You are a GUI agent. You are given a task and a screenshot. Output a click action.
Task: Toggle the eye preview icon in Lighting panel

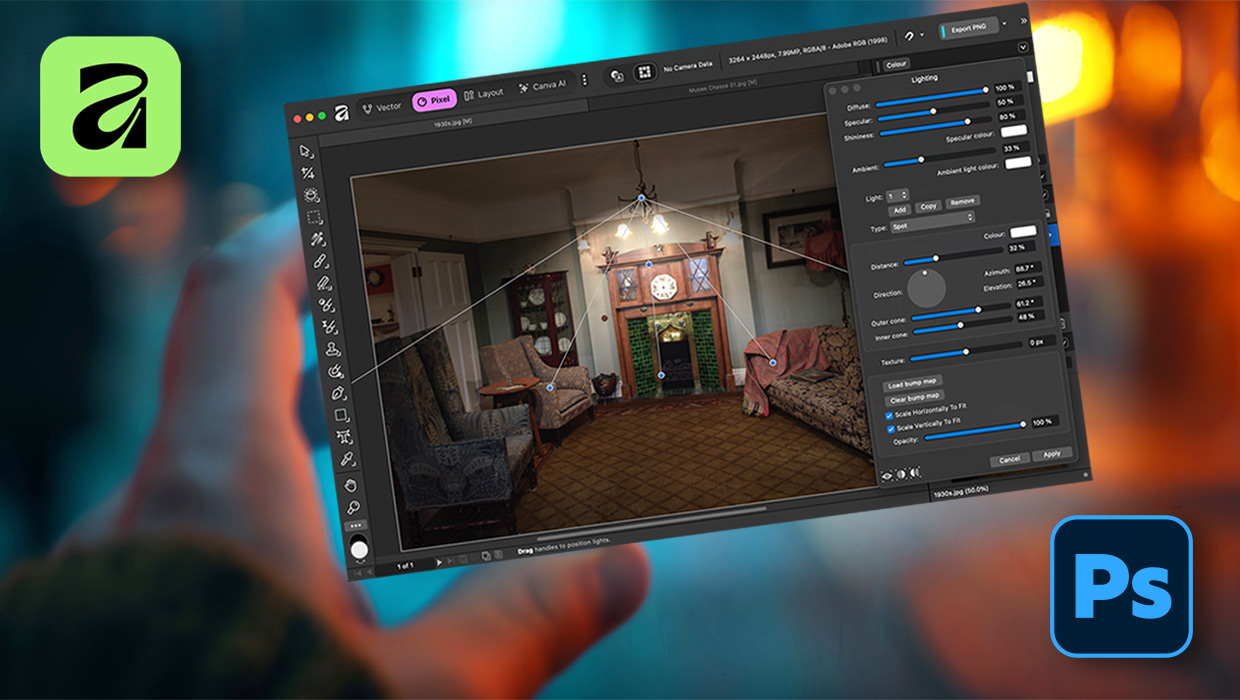click(x=886, y=475)
